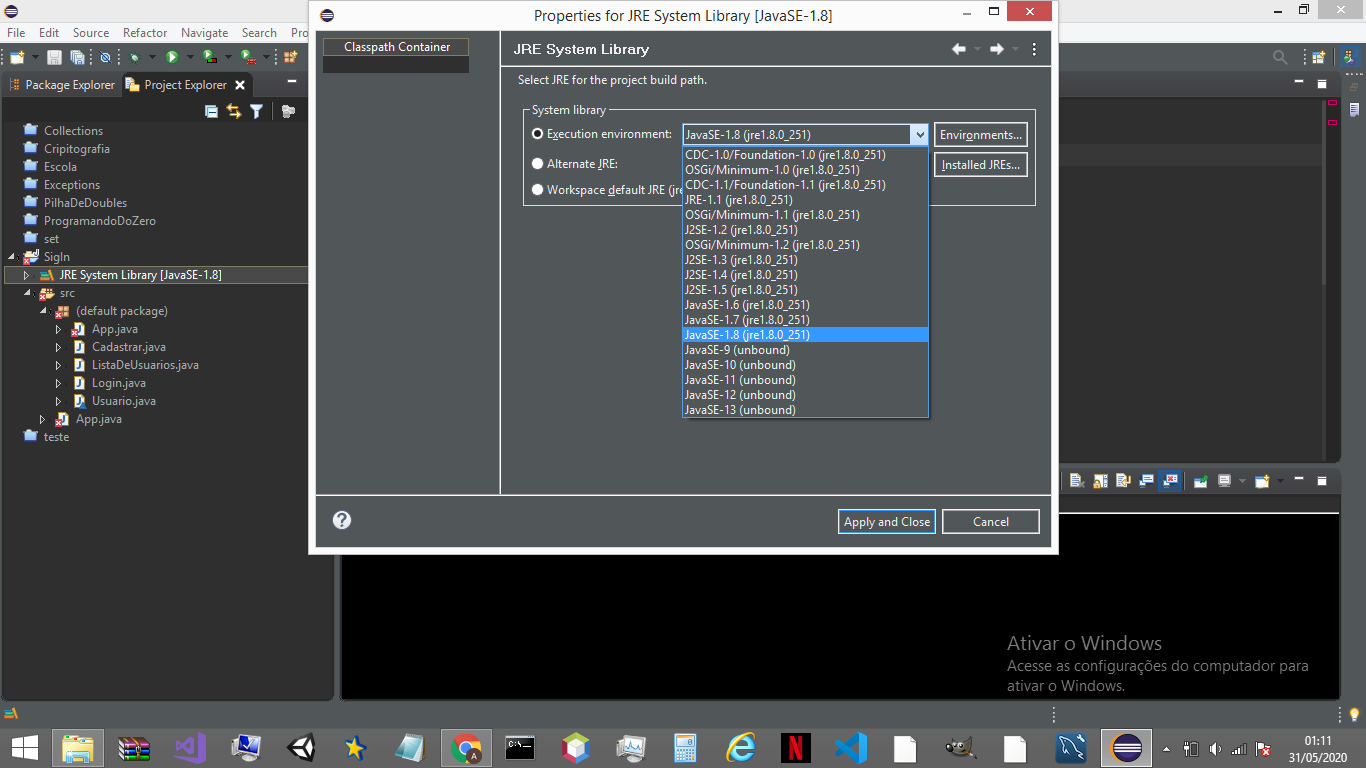Select the ProgramandoDoZero project
The image size is (1366, 768).
[99, 221]
